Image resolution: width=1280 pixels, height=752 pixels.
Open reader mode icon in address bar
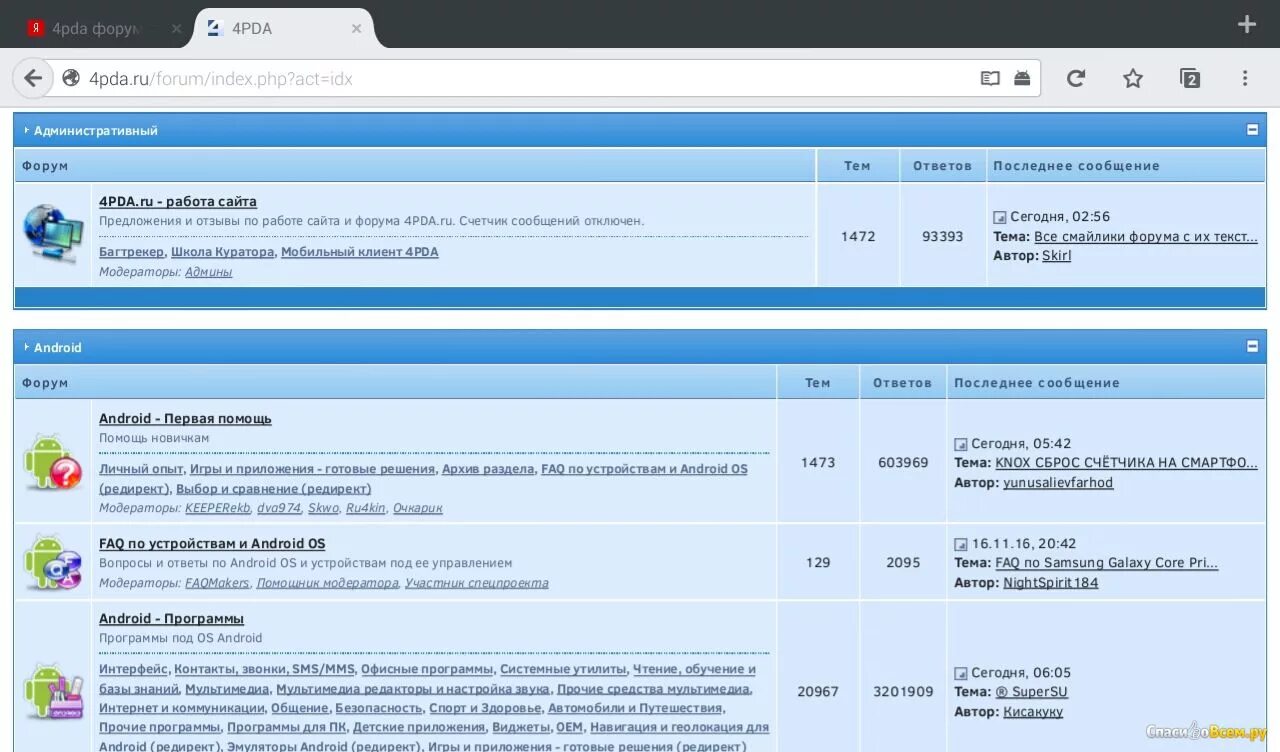pyautogui.click(x=990, y=78)
